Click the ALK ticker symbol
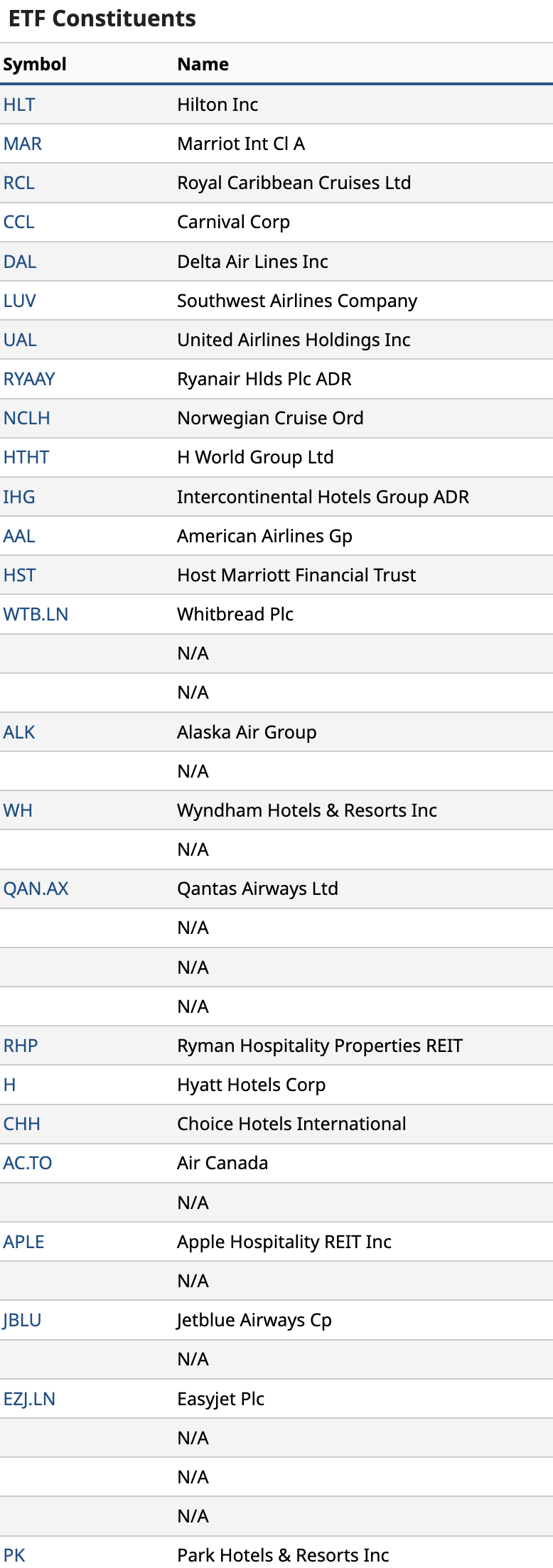 pos(19,732)
